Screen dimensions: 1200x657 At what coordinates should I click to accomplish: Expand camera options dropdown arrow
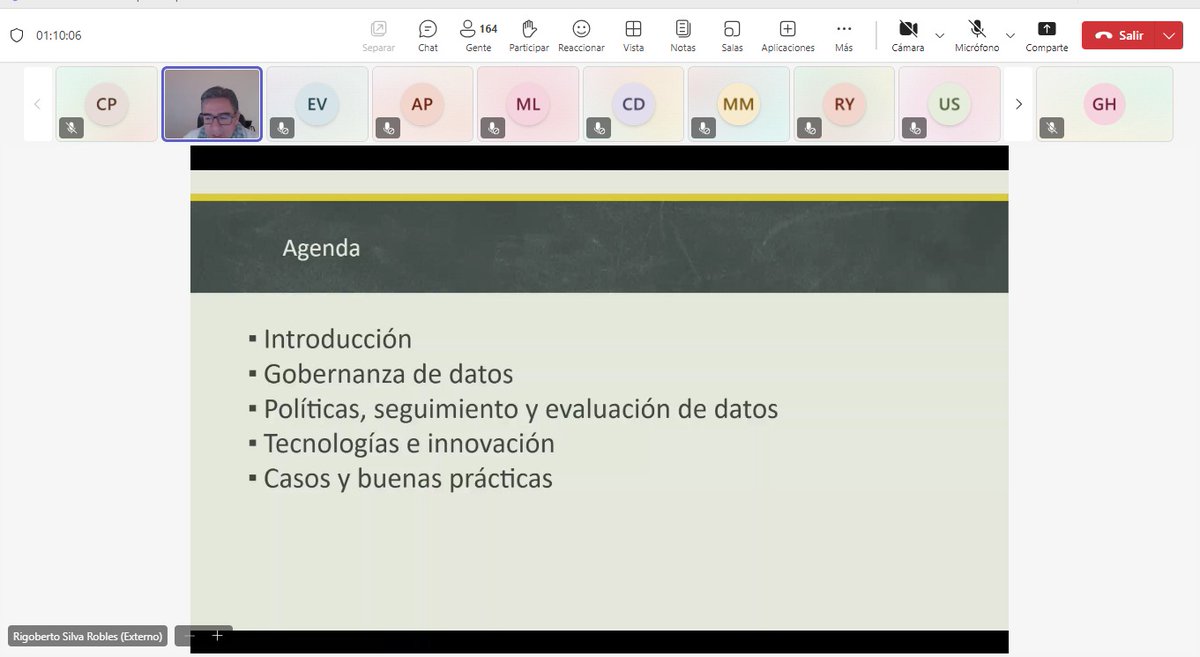click(x=939, y=35)
